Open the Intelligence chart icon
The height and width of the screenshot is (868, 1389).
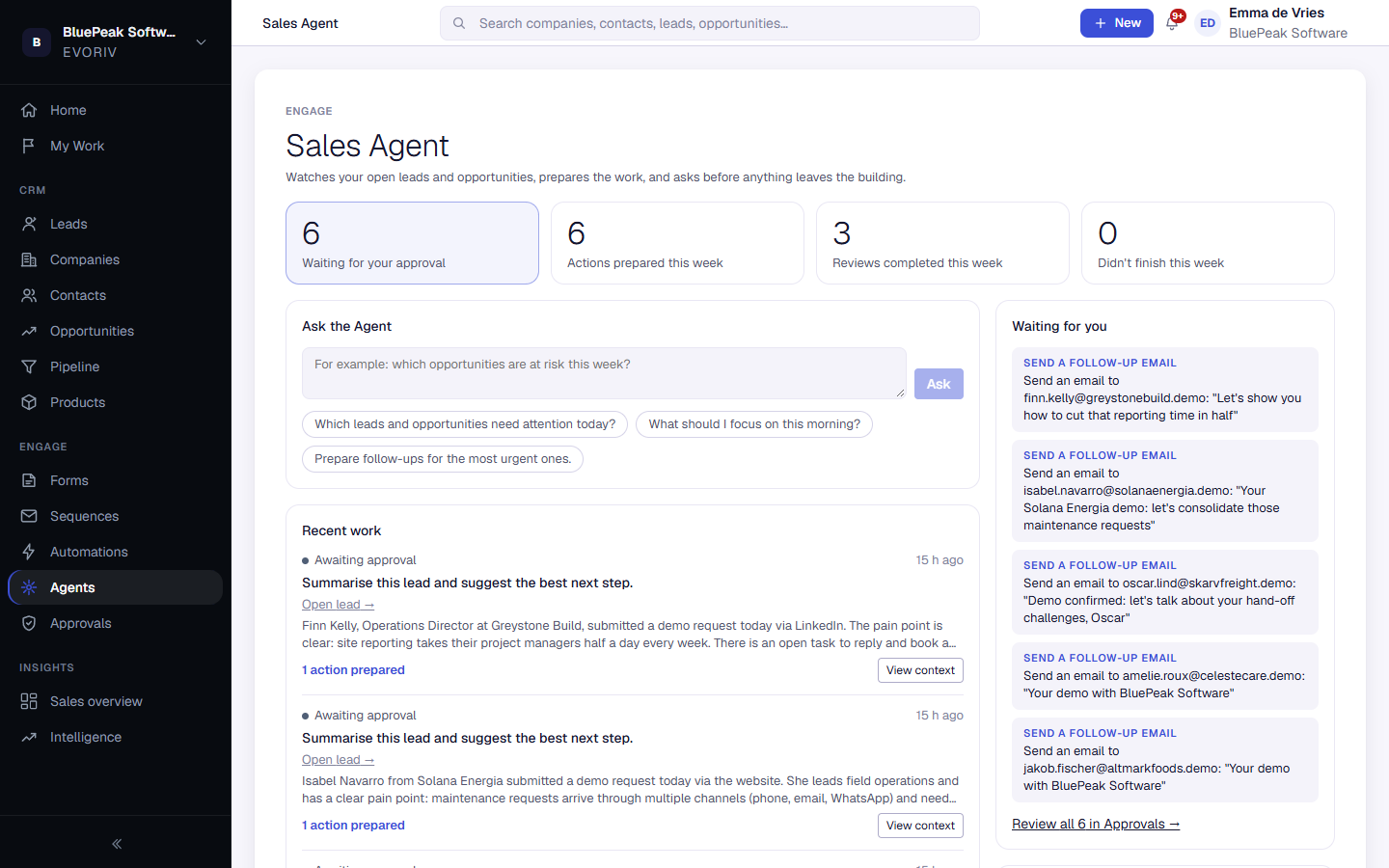click(x=29, y=737)
